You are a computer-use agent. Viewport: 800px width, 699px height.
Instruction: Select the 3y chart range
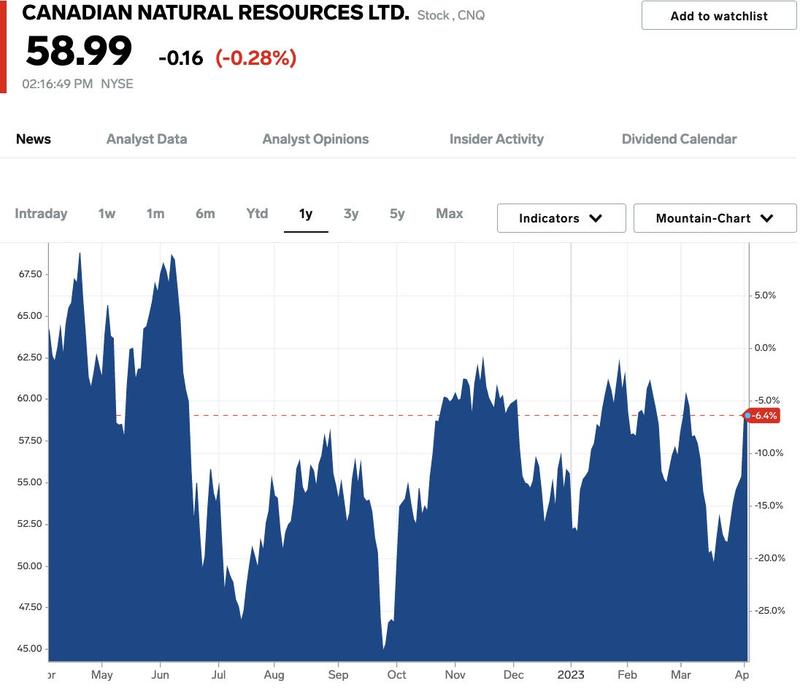(351, 213)
